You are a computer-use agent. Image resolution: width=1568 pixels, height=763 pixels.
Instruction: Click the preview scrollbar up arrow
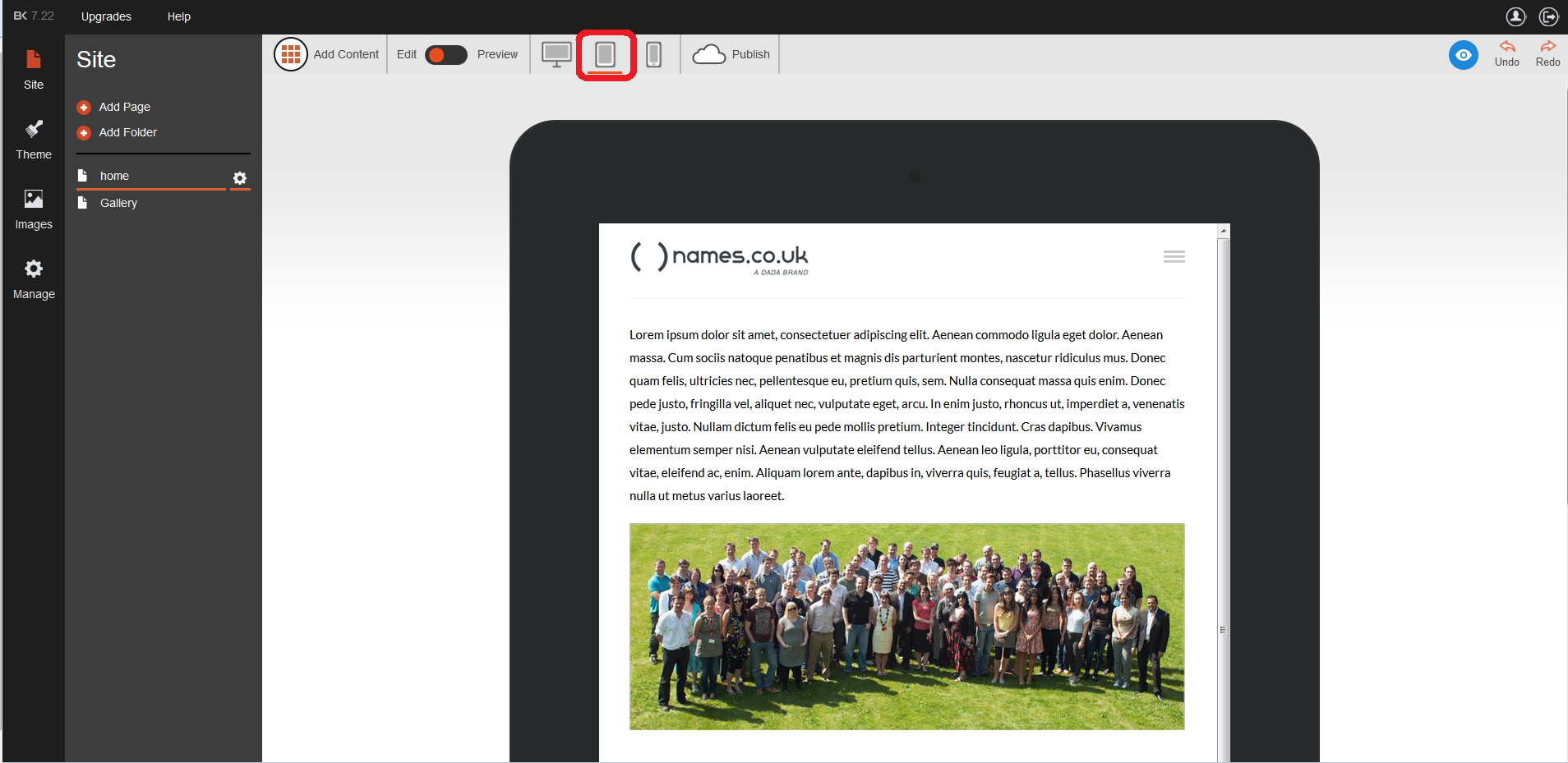pyautogui.click(x=1224, y=232)
